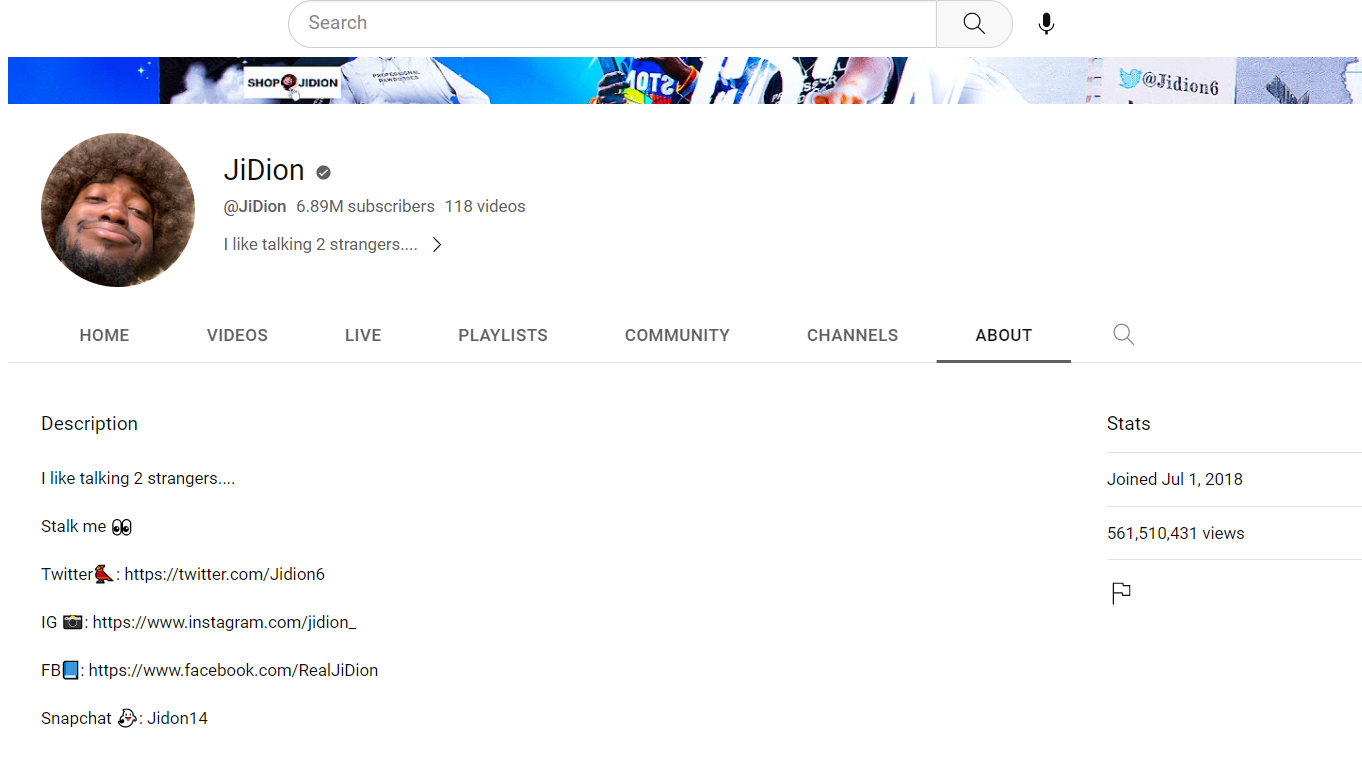Click the search magnifier button
The image size is (1362, 760).
pos(974,24)
